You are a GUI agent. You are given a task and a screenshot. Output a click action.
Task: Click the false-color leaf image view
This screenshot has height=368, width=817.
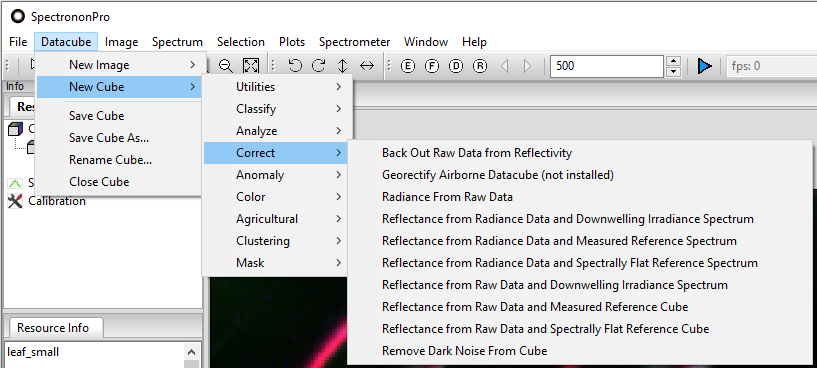(x=279, y=323)
